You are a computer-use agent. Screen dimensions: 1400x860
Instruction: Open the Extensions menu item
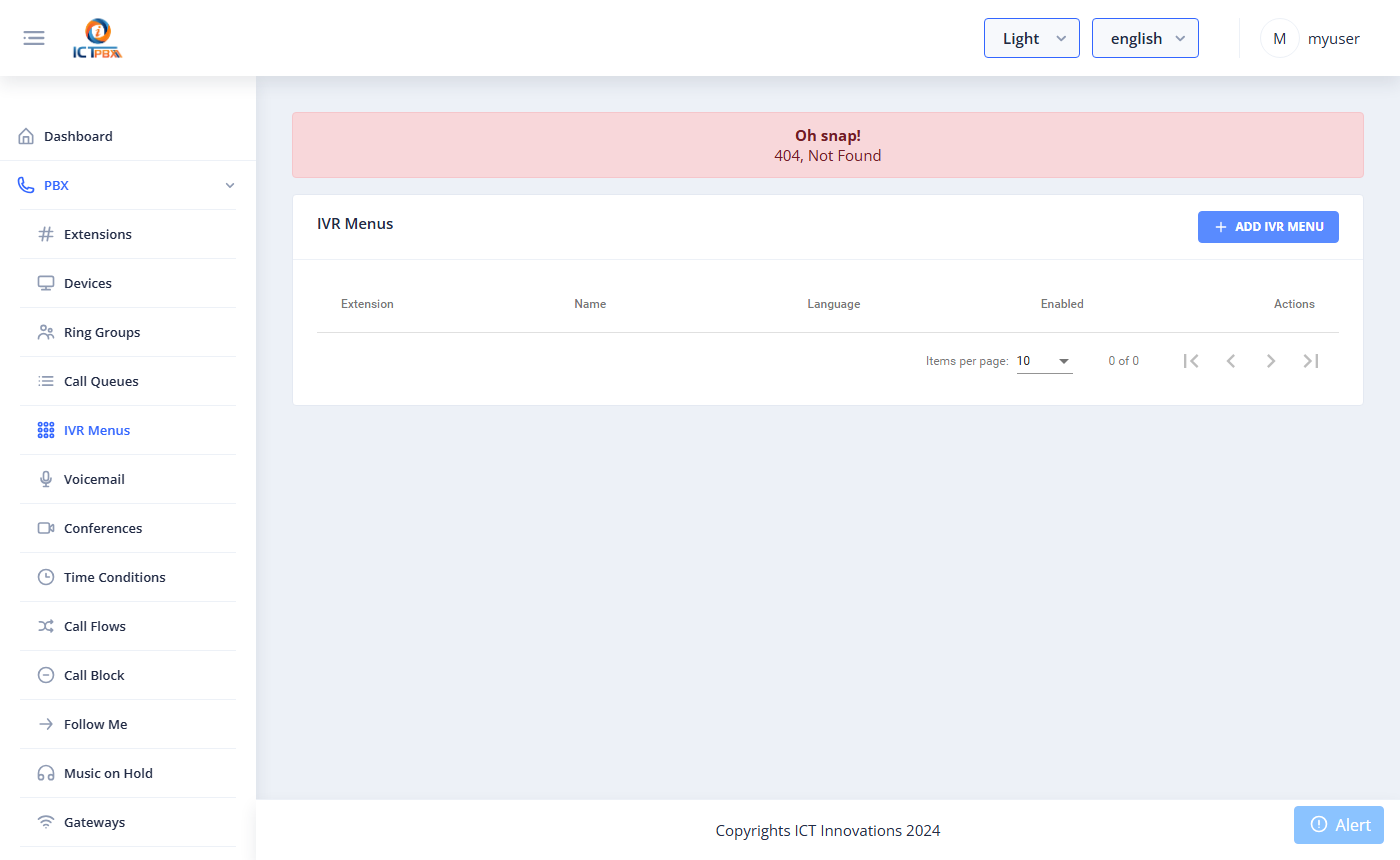pos(128,234)
